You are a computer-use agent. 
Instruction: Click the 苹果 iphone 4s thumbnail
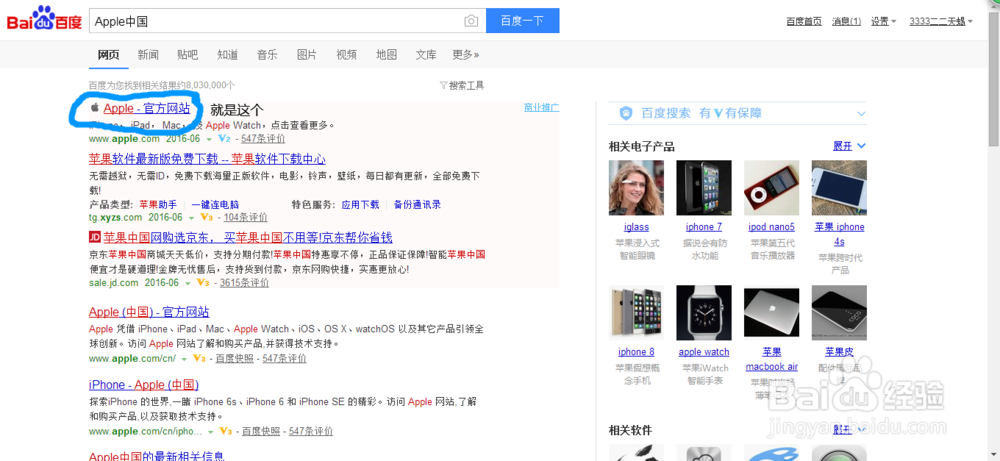tap(839, 187)
